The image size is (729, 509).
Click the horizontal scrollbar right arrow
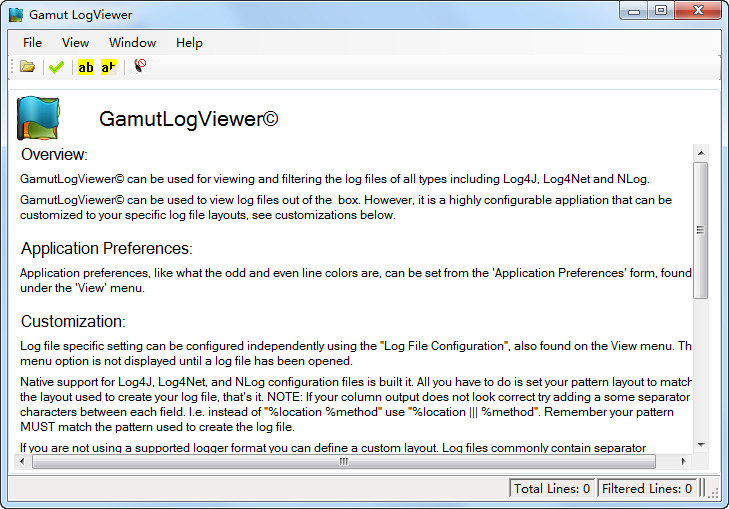tap(683, 461)
